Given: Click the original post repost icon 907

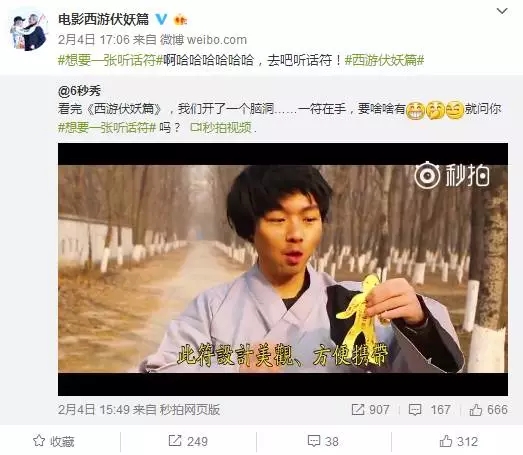Looking at the screenshot, I should 358,409.
